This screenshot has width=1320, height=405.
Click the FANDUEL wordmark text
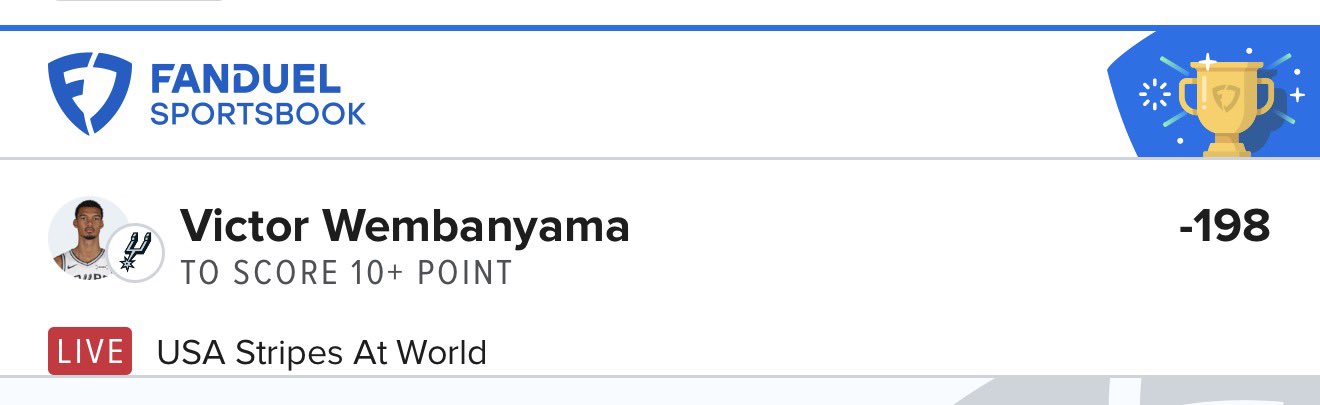click(245, 79)
